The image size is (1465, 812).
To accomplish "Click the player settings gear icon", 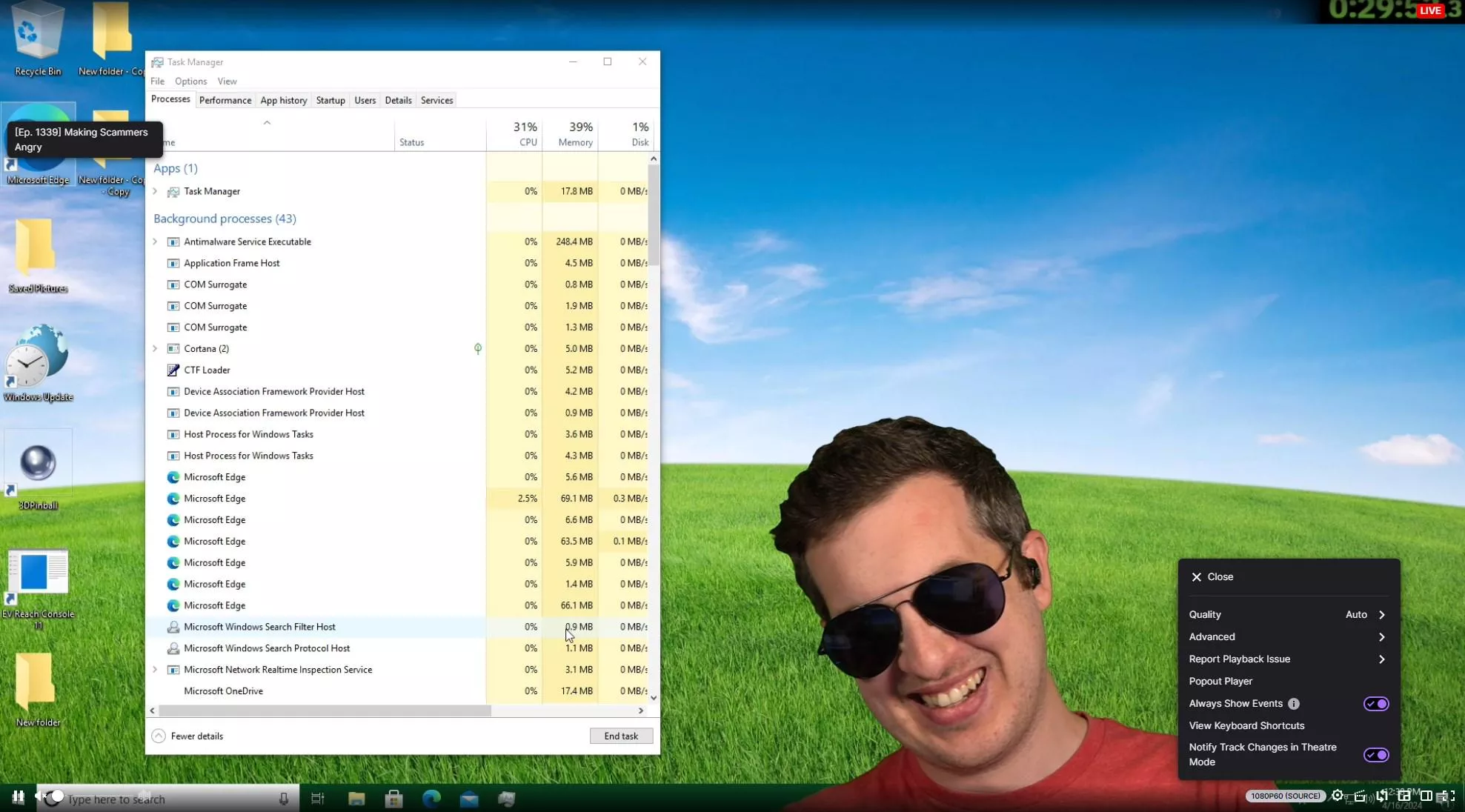I will [x=1338, y=796].
